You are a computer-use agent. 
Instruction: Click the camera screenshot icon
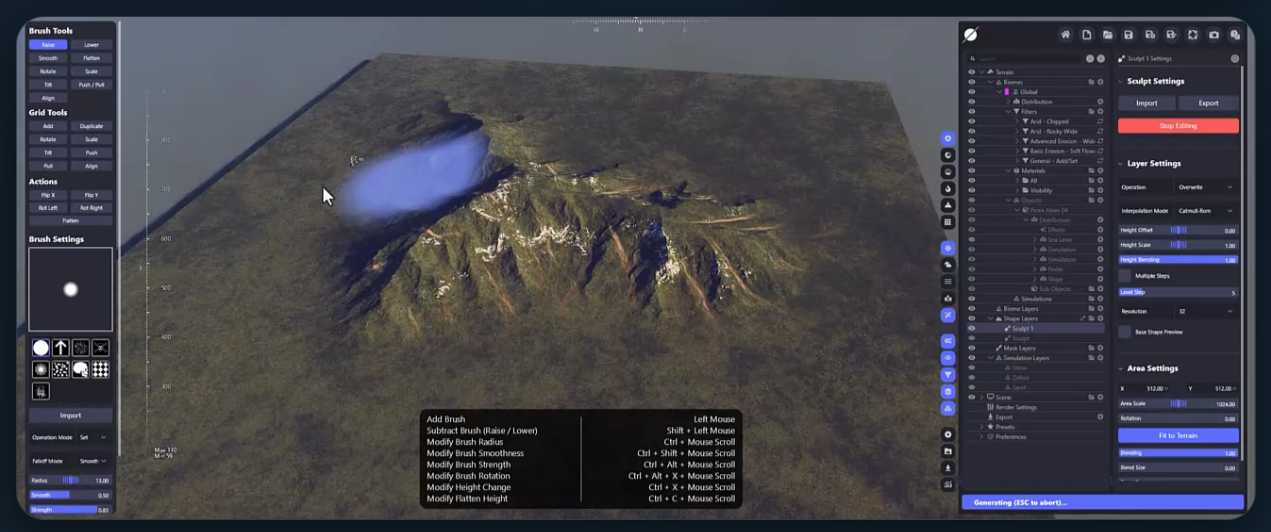pyautogui.click(x=1214, y=35)
